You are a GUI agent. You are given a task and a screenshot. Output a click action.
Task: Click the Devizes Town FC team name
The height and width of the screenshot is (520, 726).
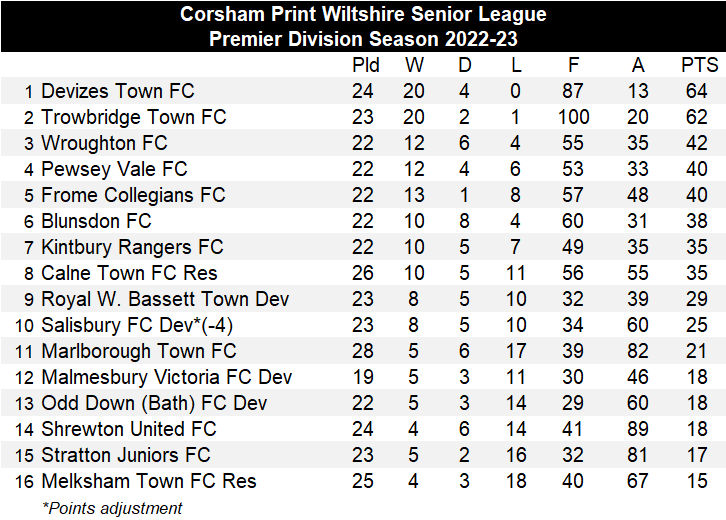(x=118, y=91)
